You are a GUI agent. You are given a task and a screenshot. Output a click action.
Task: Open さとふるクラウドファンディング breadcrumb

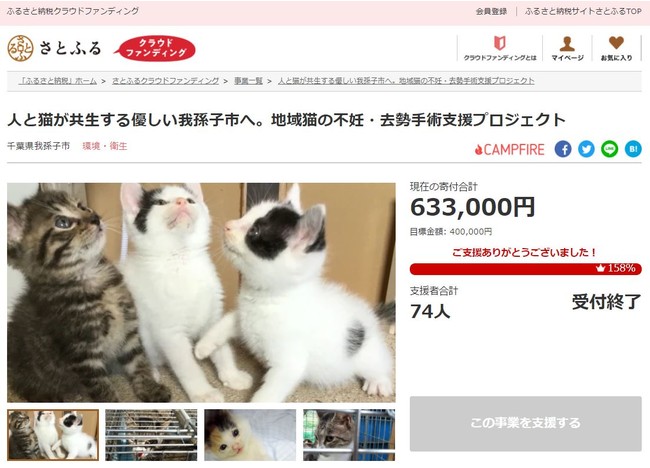click(x=165, y=81)
